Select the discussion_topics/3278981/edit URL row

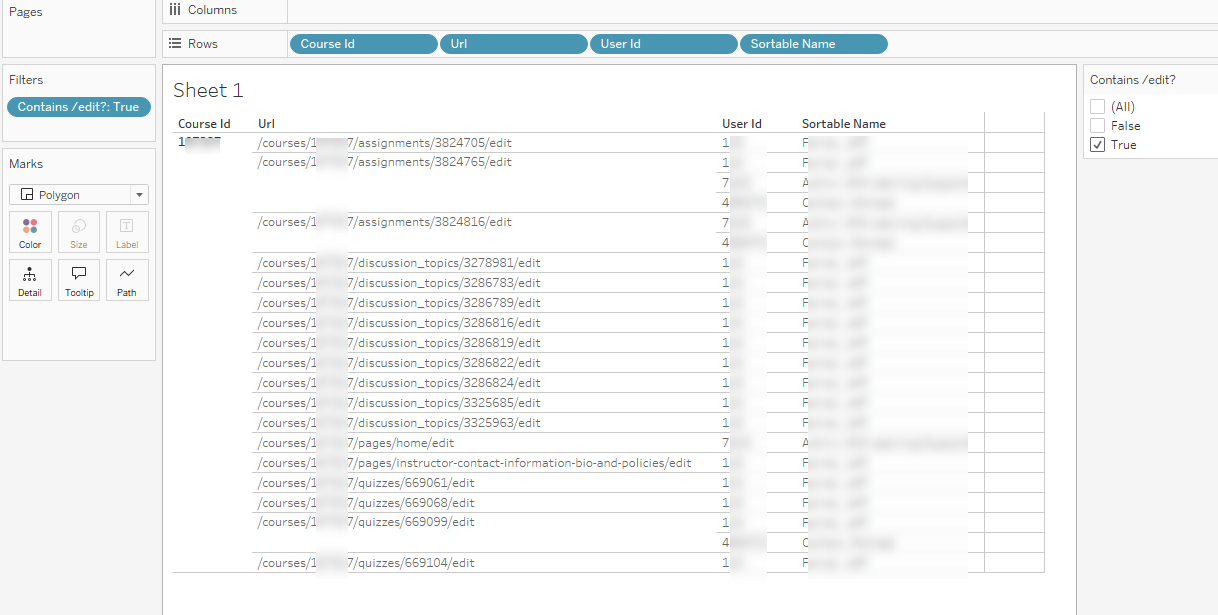pyautogui.click(x=399, y=263)
